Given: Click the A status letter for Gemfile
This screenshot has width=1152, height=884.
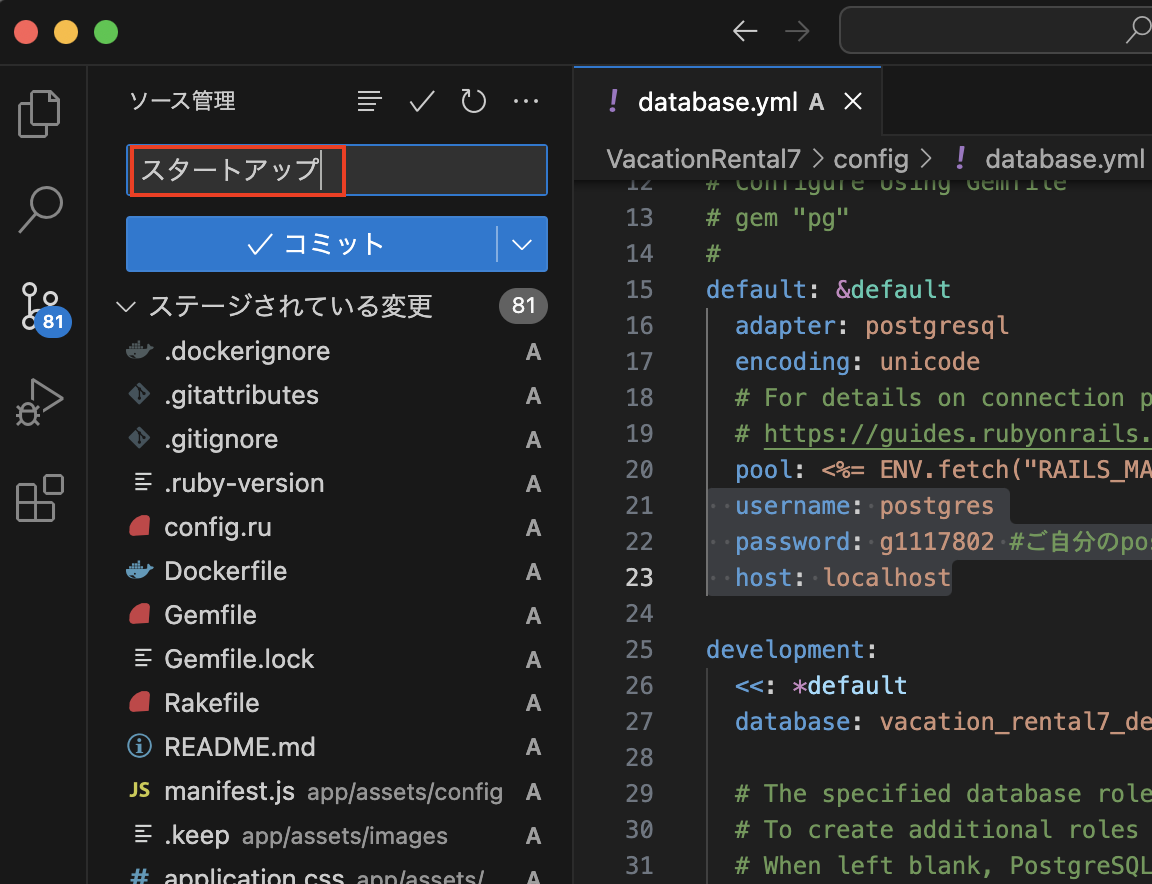Looking at the screenshot, I should tap(533, 616).
